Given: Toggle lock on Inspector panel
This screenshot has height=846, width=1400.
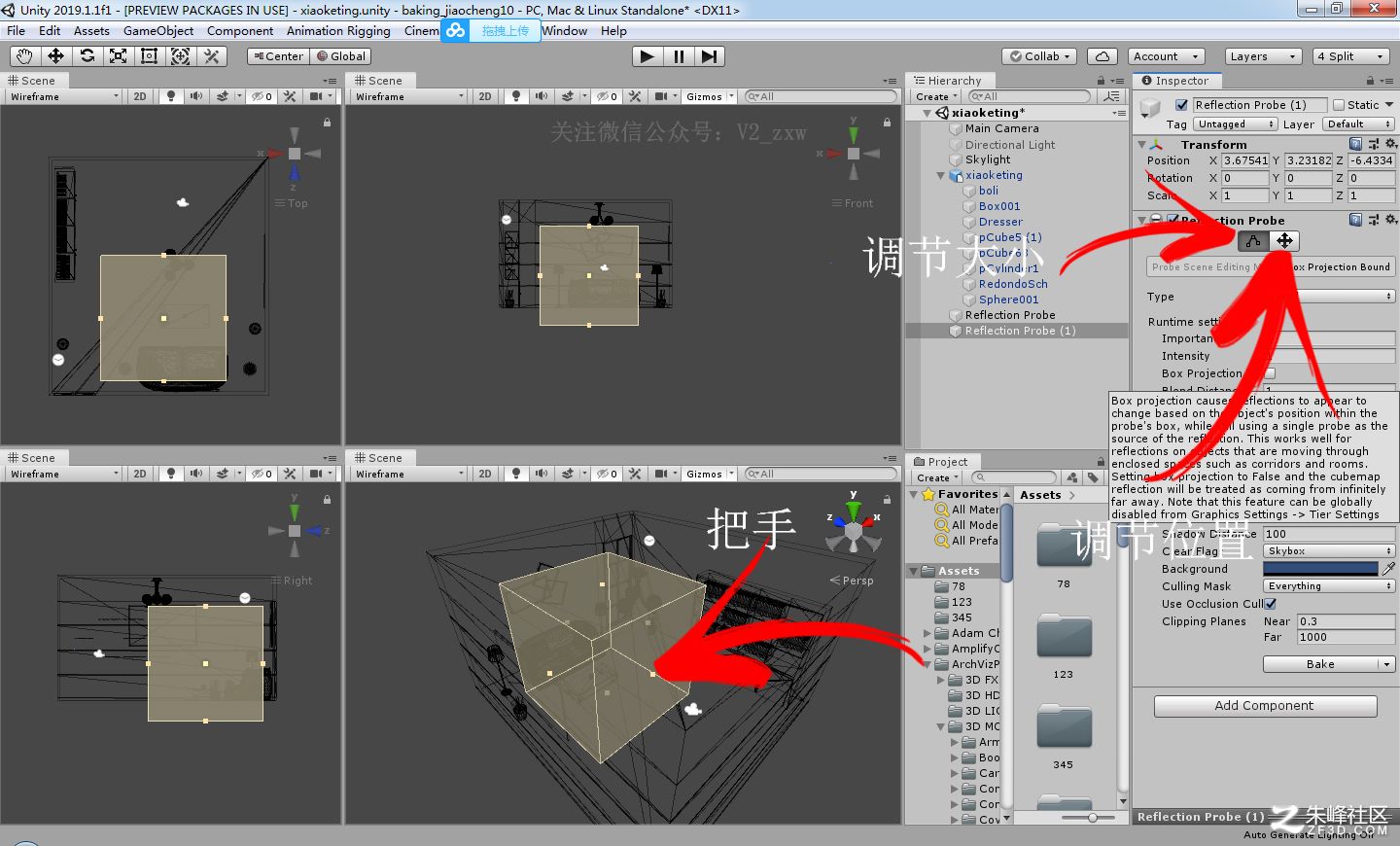Looking at the screenshot, I should point(1370,82).
